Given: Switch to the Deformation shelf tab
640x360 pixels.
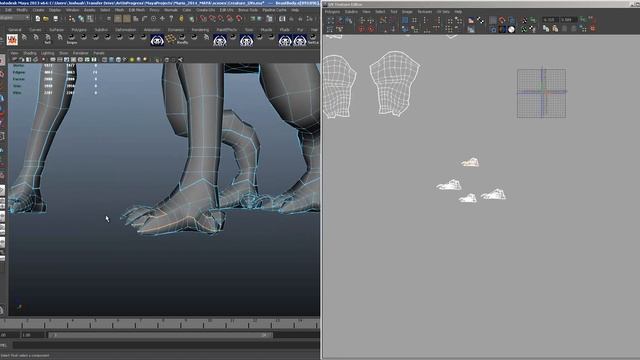Looking at the screenshot, I should coord(125,30).
